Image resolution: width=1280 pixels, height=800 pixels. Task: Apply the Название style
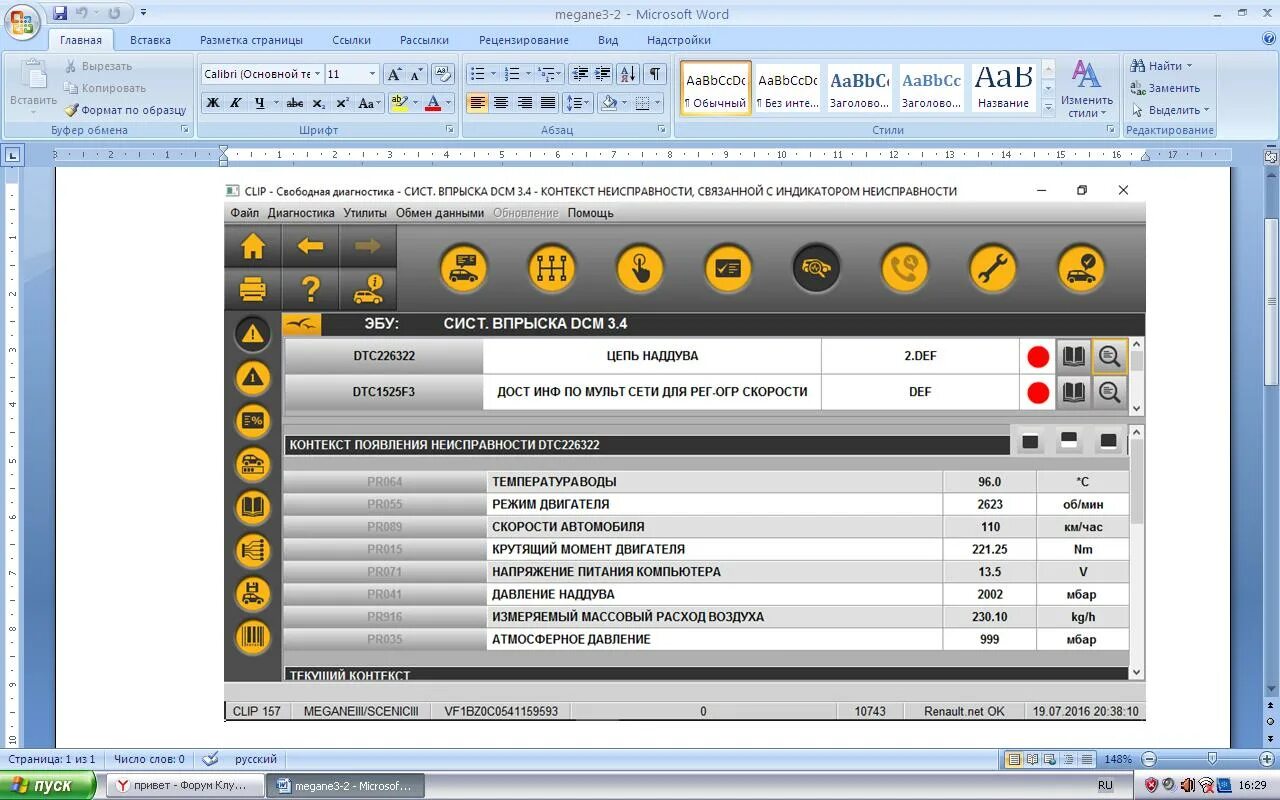(x=1003, y=88)
